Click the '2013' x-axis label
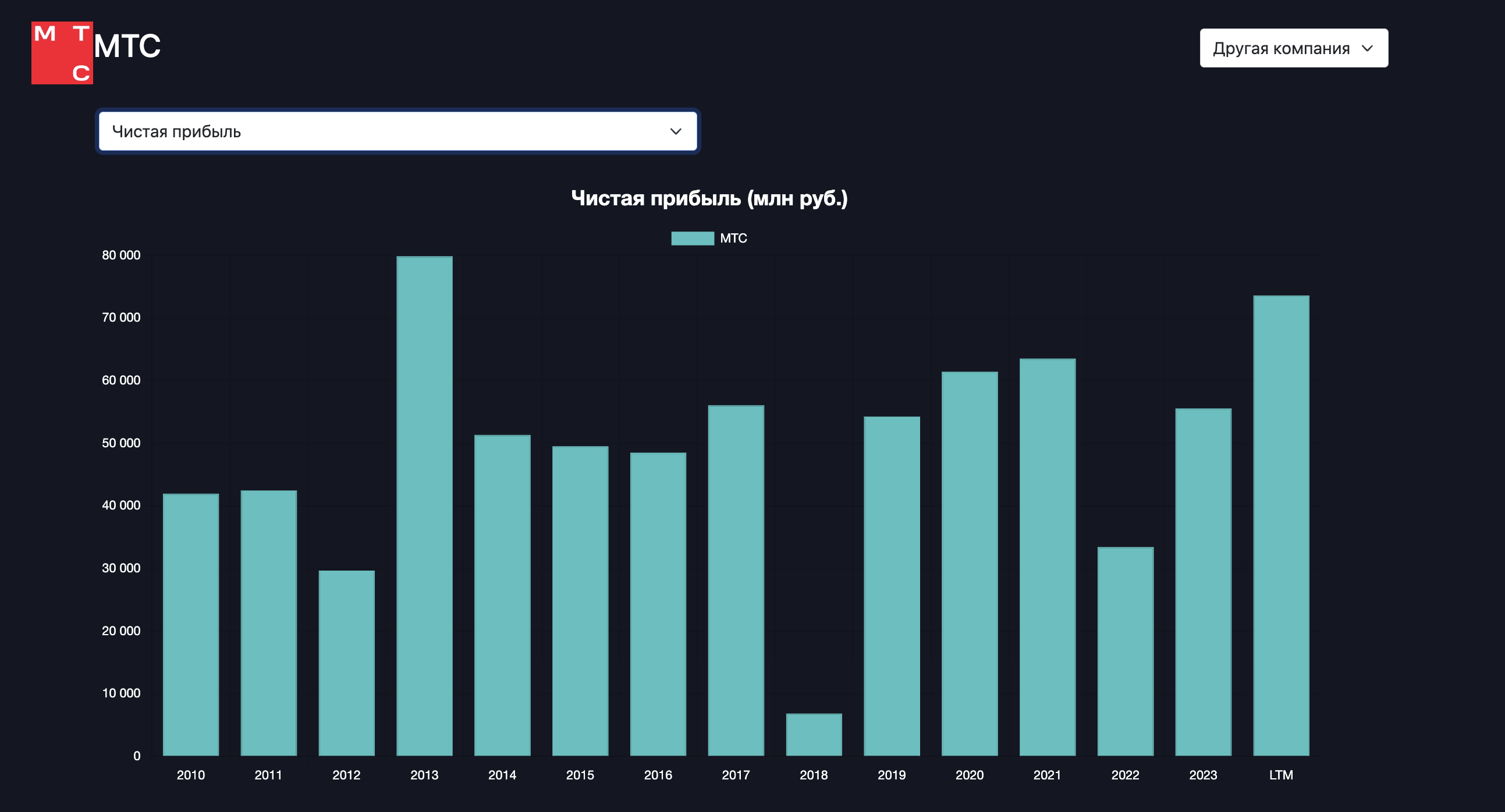Viewport: 1505px width, 812px height. click(x=425, y=775)
